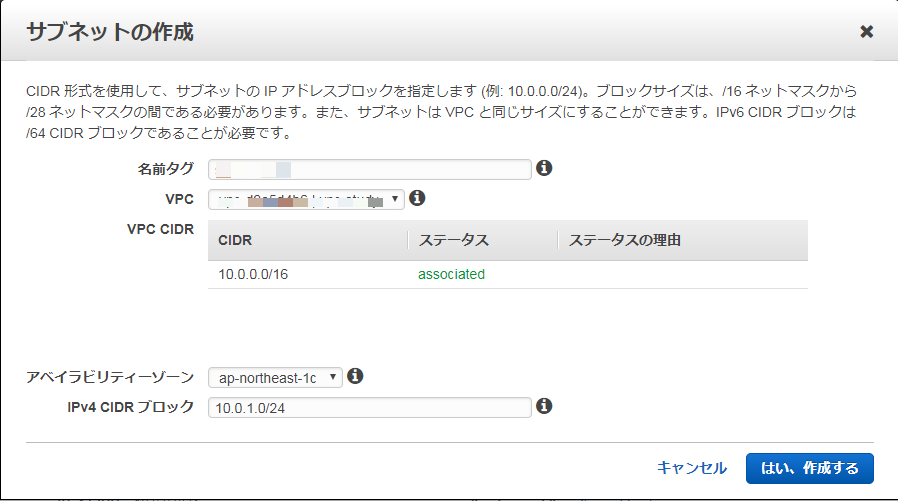Click the キャンセル link
The image size is (898, 501).
tap(691, 468)
